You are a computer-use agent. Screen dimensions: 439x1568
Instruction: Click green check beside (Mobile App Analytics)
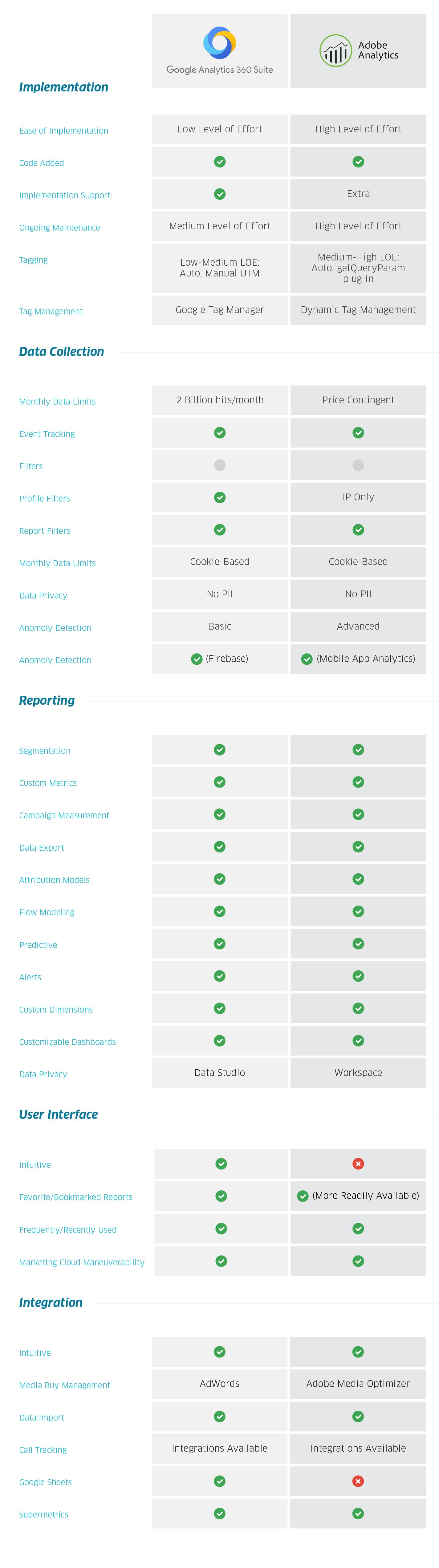(307, 659)
